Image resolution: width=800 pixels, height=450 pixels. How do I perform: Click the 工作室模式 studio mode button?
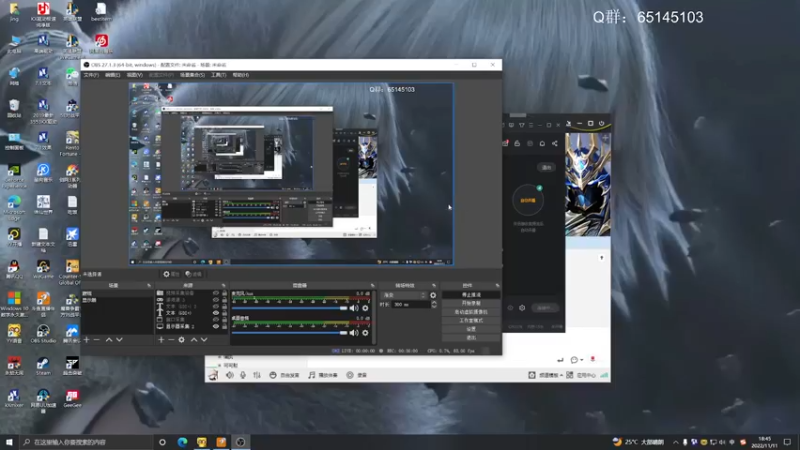click(471, 320)
